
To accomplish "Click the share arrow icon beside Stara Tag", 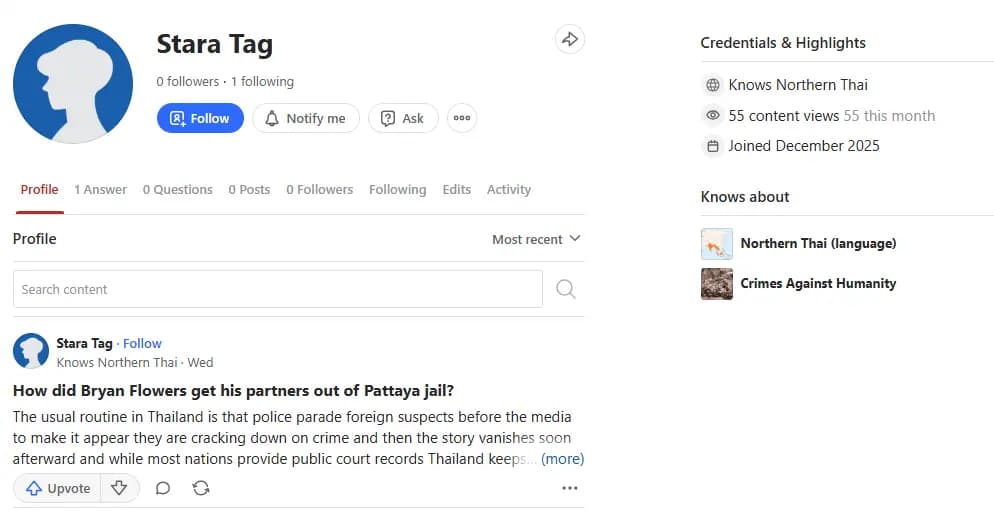I will point(569,39).
